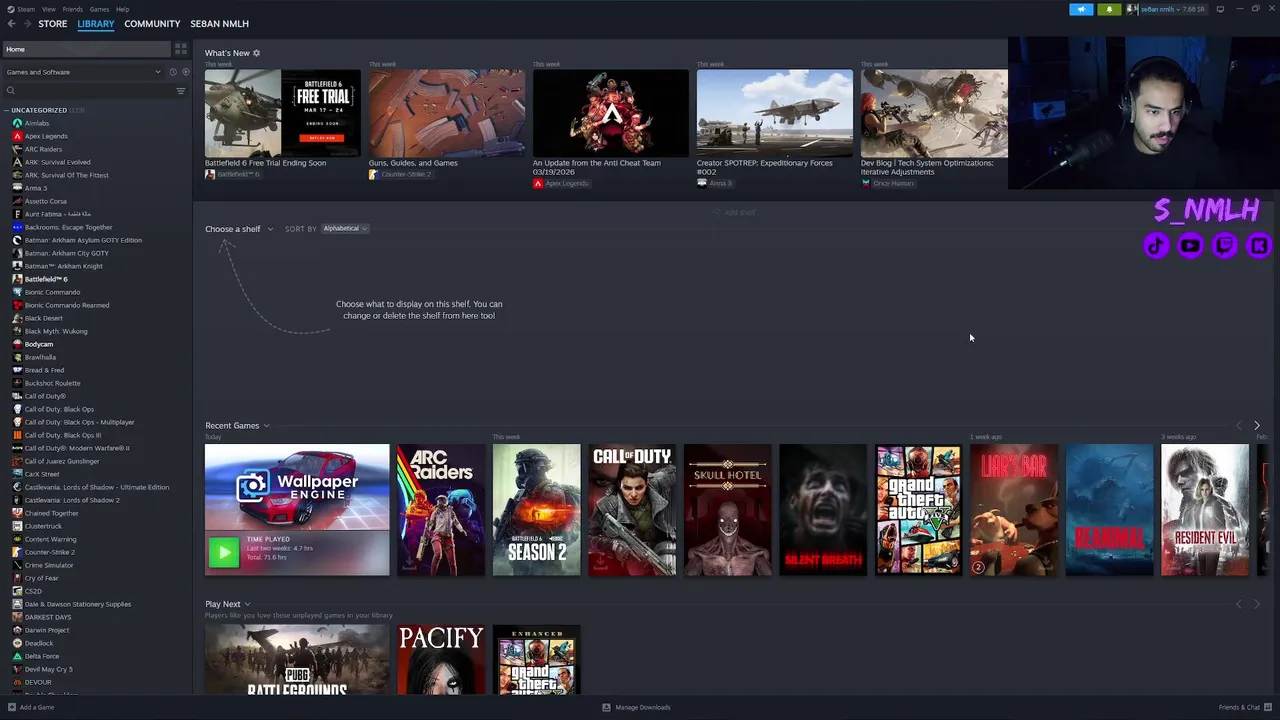1280x720 pixels.
Task: Select Counter-Strike 2 in the list
Action: [49, 552]
